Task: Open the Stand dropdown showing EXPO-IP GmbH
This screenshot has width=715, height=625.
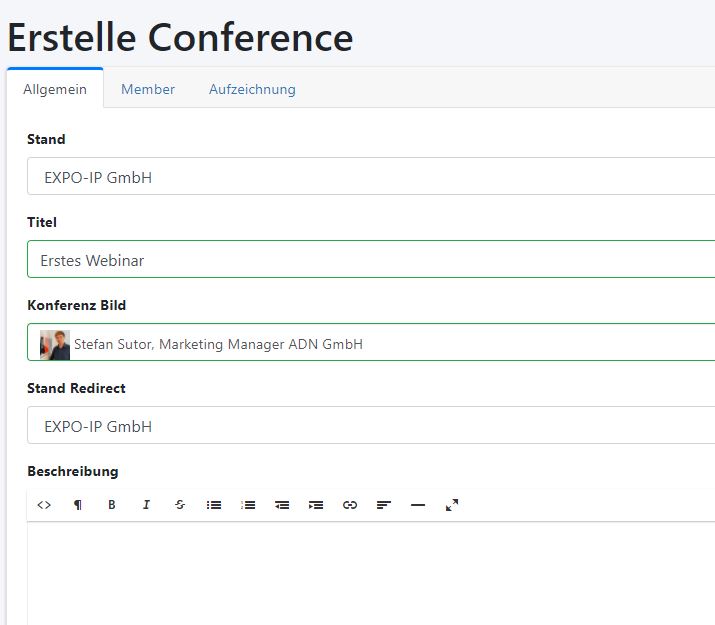Action: pos(370,177)
